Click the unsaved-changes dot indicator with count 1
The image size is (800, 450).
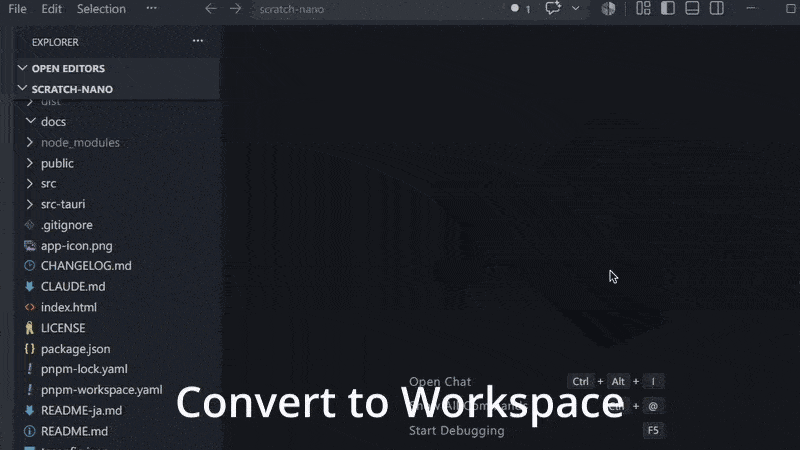(x=520, y=9)
